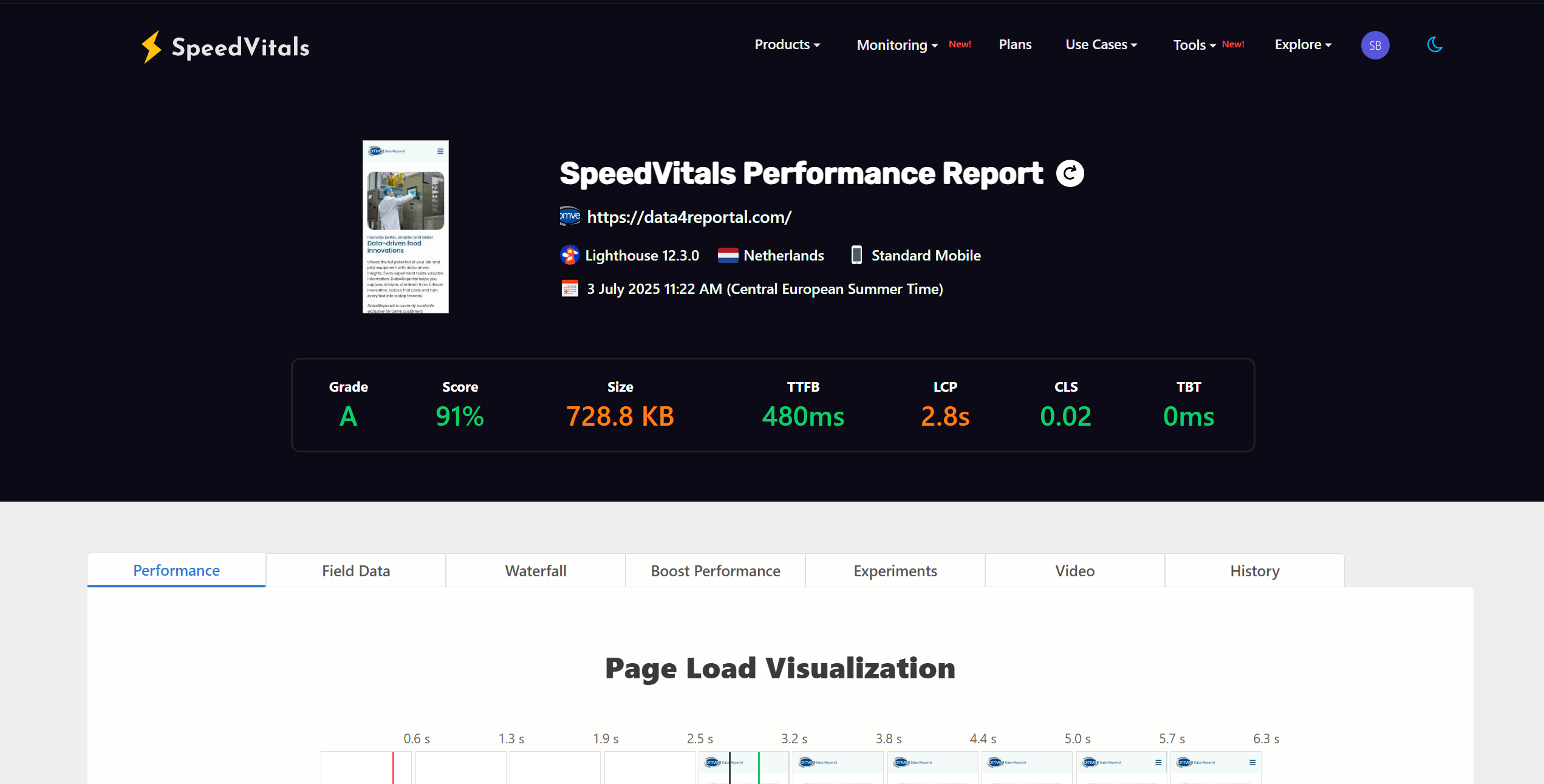Click the SpeedVitals wordmark text

coord(241,47)
